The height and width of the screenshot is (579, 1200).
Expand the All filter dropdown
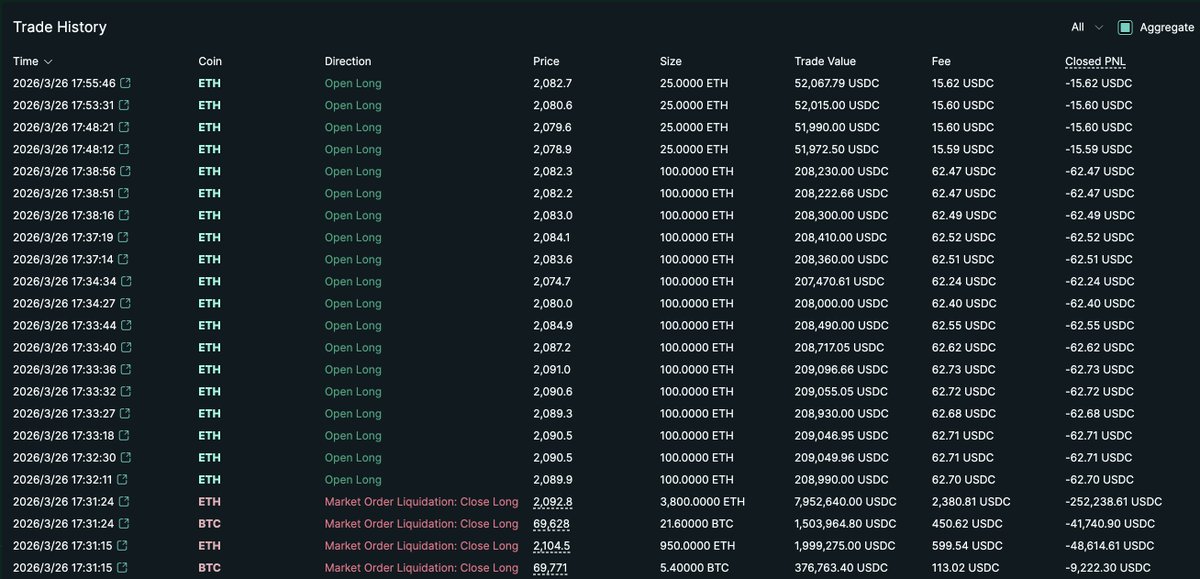(x=1087, y=28)
